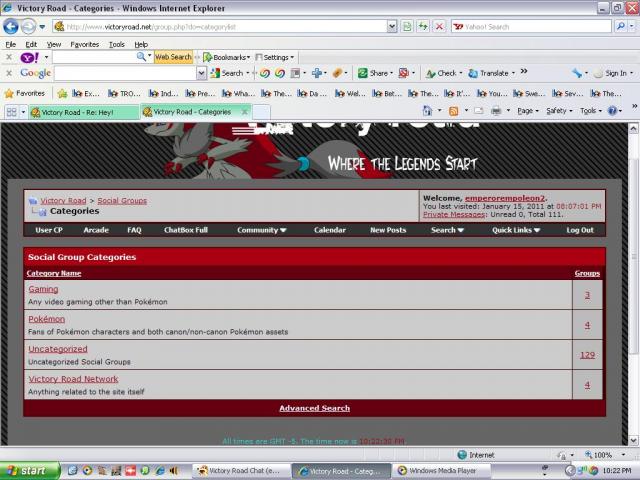
Task: Open the forum Search dropdown
Action: [447, 230]
